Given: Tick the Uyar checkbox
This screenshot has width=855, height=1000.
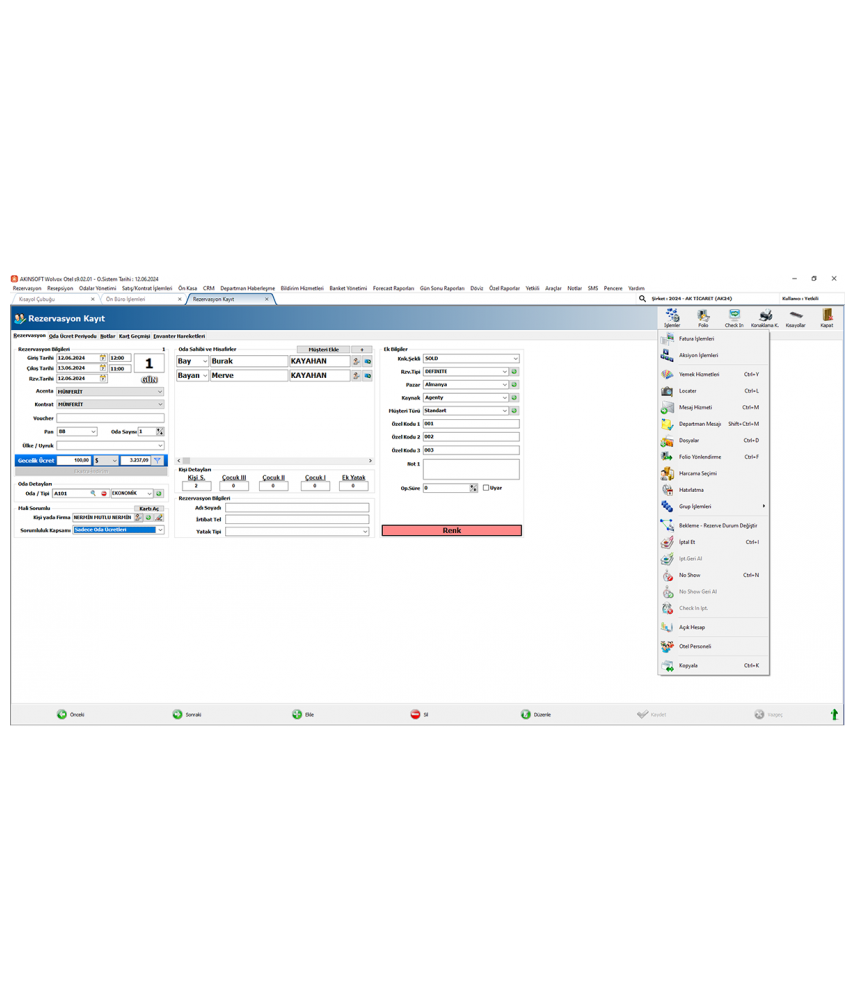Looking at the screenshot, I should point(486,488).
